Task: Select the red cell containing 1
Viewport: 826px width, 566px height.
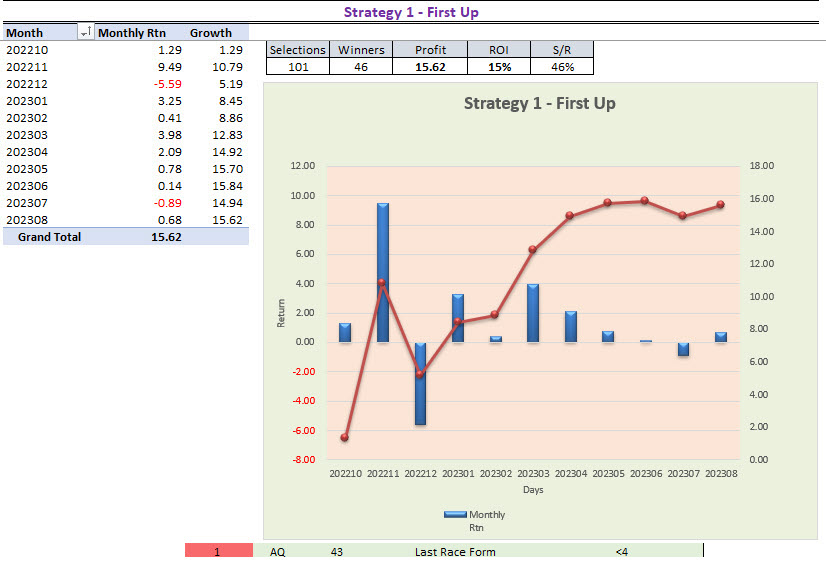Action: coord(218,551)
